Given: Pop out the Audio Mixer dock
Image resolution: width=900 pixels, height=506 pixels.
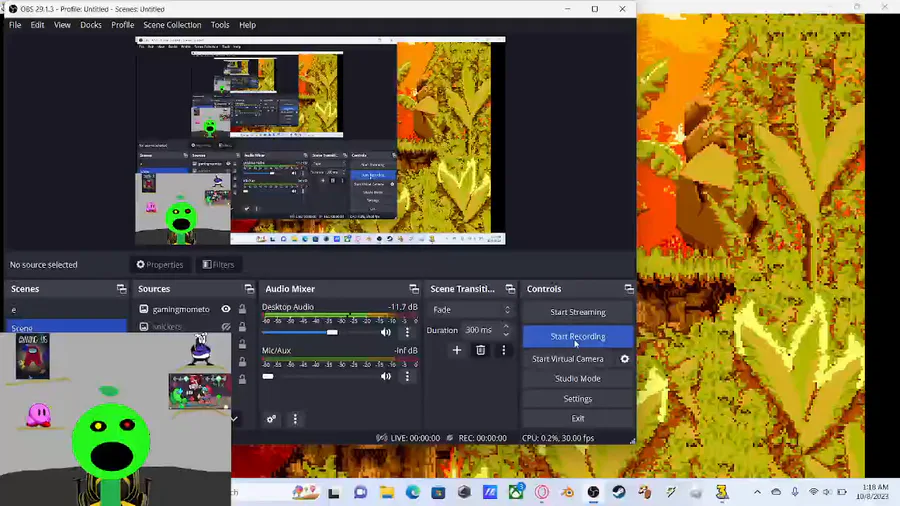Looking at the screenshot, I should coord(414,289).
